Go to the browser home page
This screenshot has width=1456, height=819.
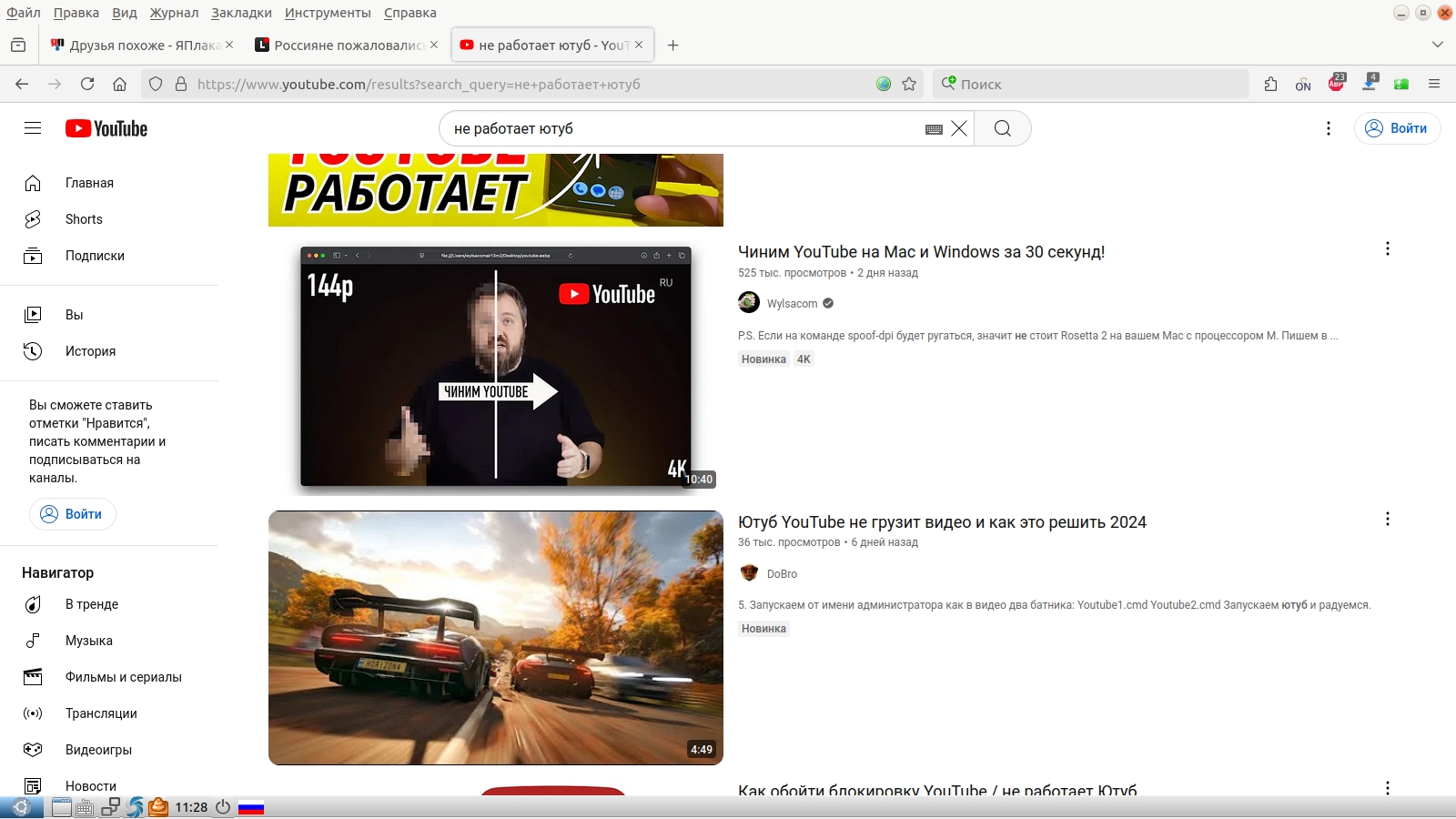pyautogui.click(x=119, y=84)
